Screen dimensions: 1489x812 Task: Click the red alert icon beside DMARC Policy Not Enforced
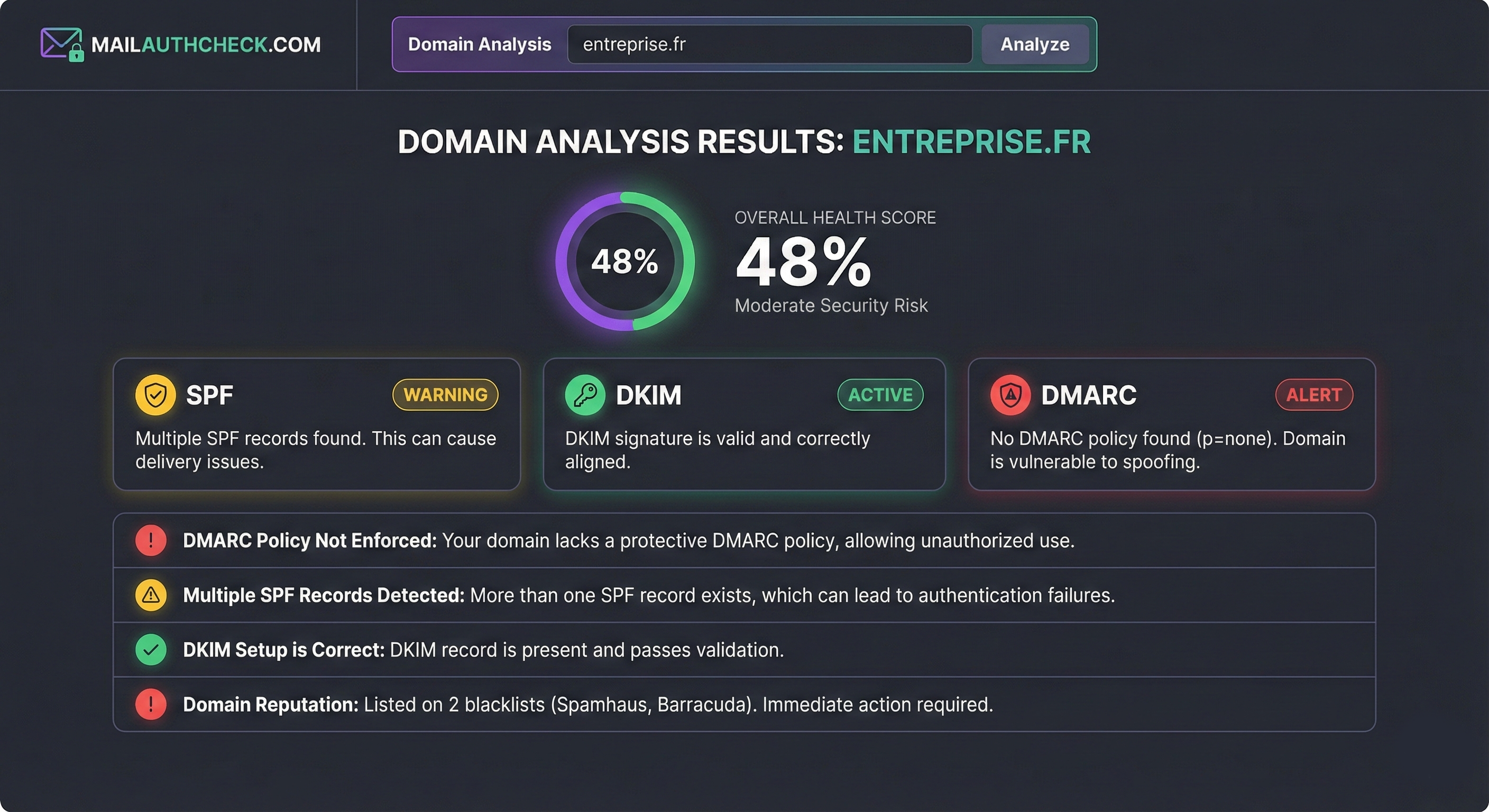point(151,540)
